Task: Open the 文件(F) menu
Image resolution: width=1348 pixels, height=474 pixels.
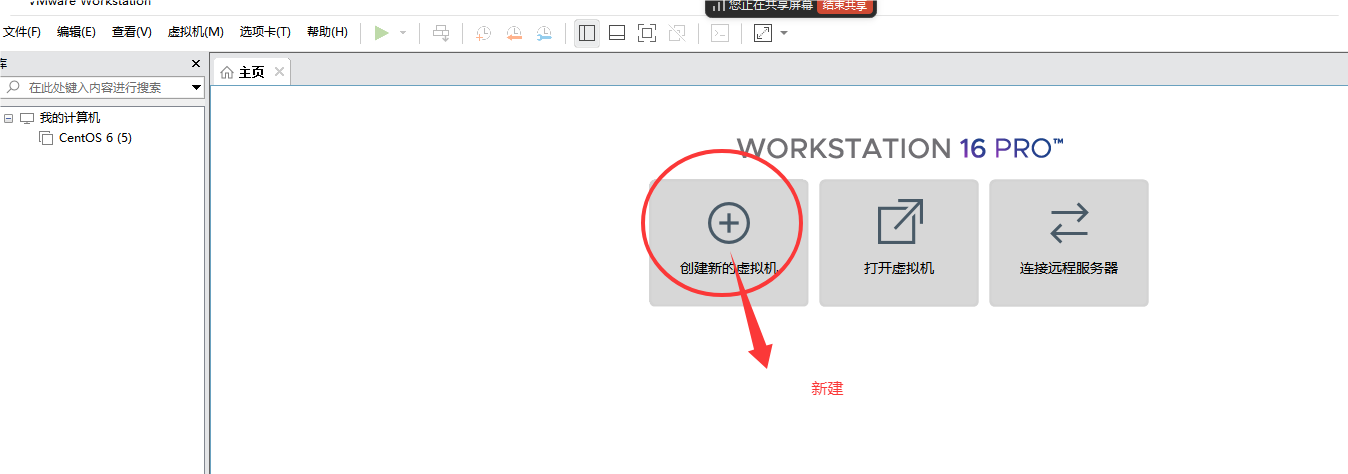Action: coord(21,32)
